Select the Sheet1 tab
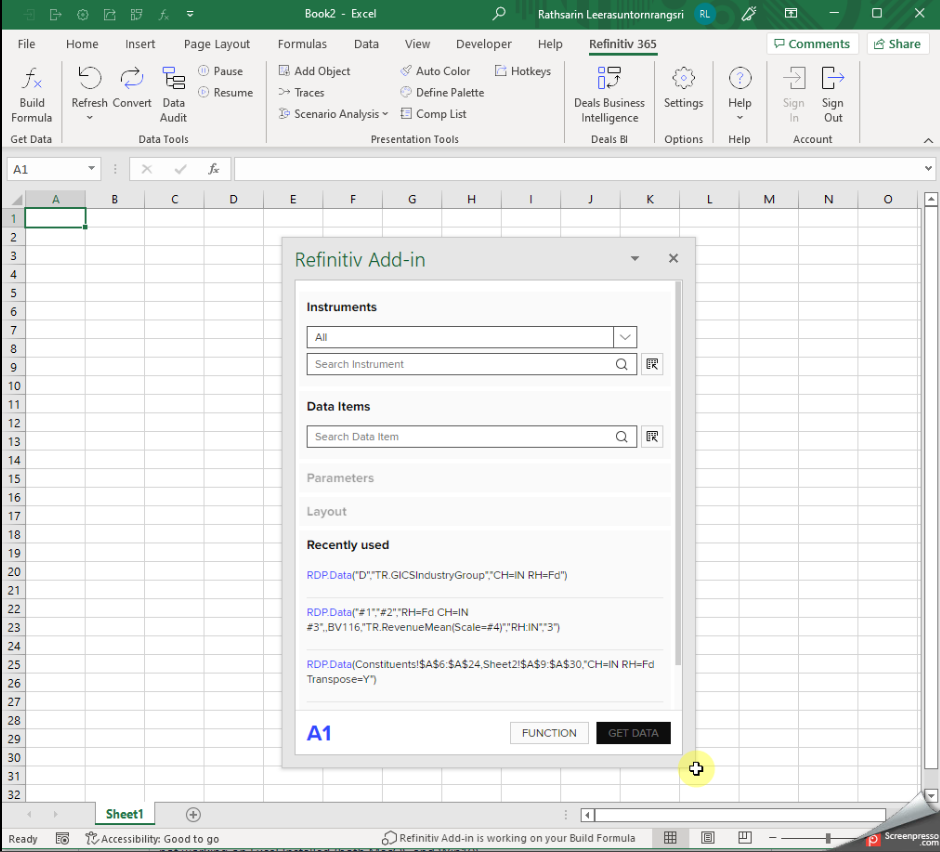 pyautogui.click(x=124, y=814)
